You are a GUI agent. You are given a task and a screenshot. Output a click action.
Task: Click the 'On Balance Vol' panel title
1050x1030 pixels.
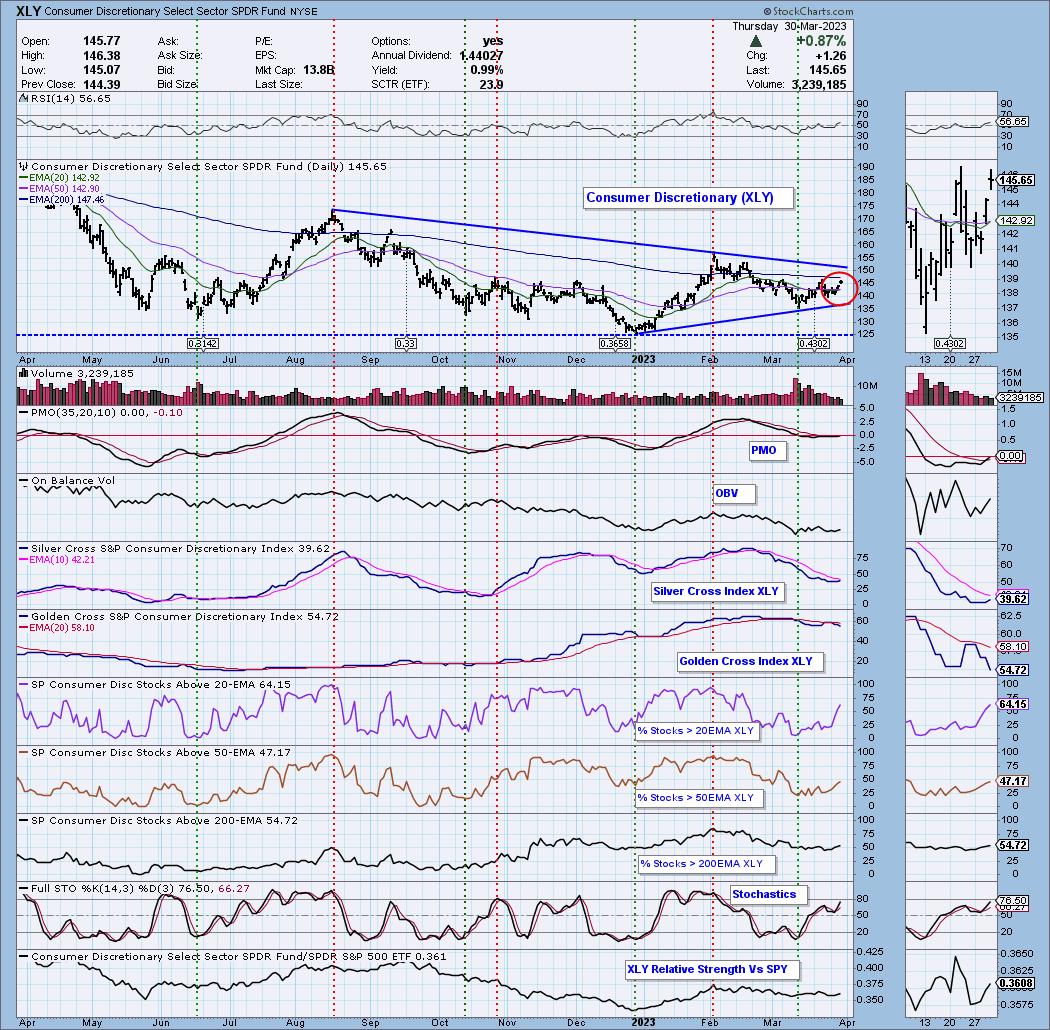[x=66, y=481]
